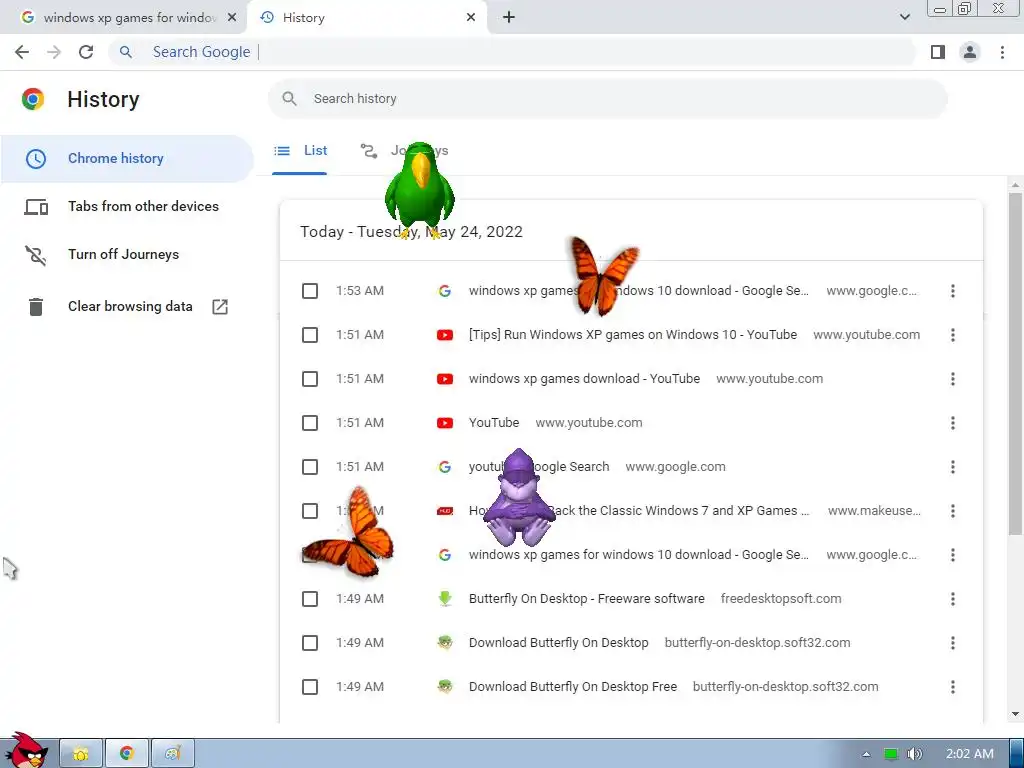
Task: Open Chrome's three-dot main menu
Action: (x=1002, y=52)
